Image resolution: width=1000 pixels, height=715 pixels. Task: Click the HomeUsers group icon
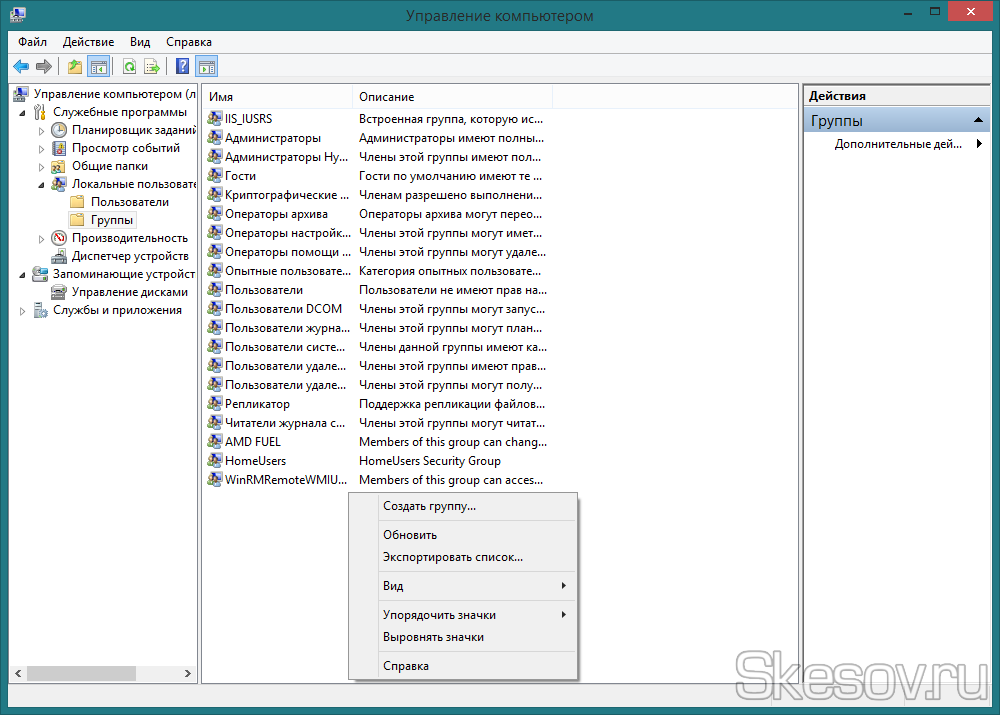215,461
